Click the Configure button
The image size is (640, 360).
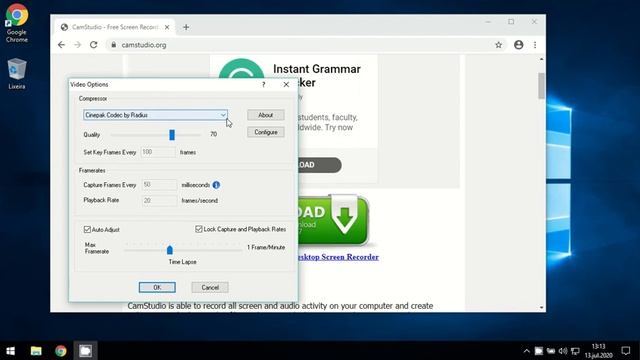[x=265, y=132]
